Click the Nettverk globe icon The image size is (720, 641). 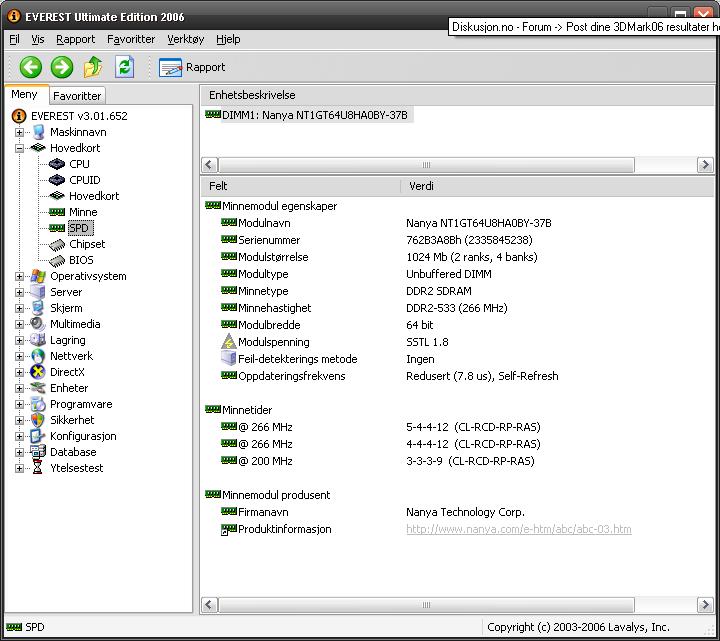point(38,356)
